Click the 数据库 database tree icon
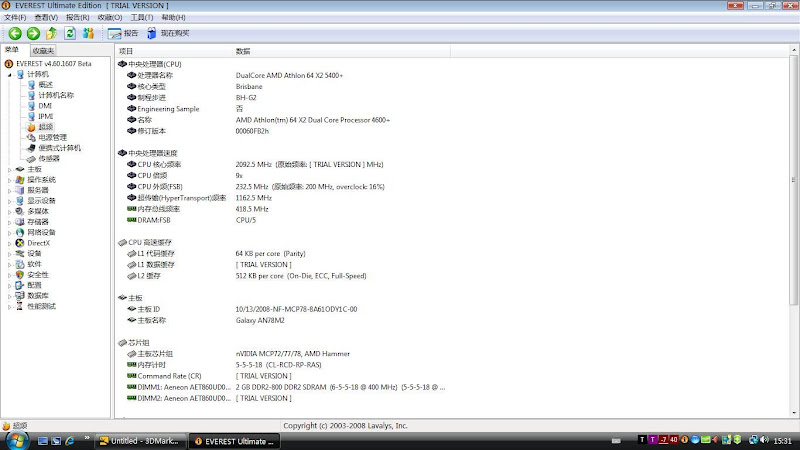 (20, 296)
